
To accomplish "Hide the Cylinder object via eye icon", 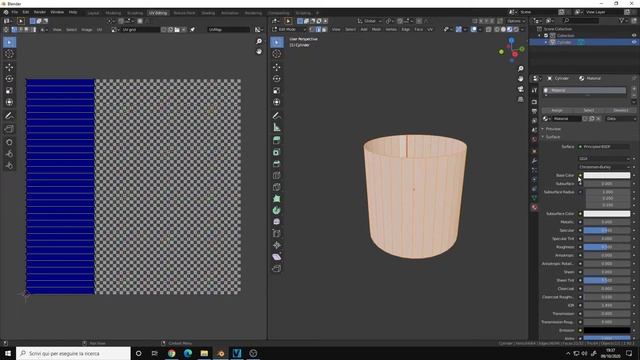I will tap(634, 42).
